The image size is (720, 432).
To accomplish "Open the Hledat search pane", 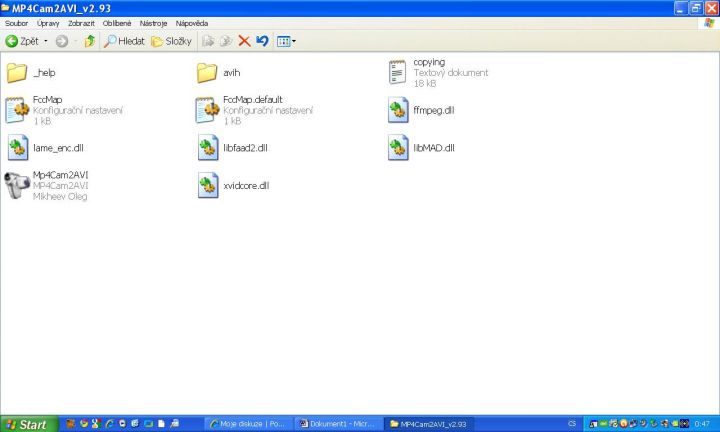I will coord(124,41).
